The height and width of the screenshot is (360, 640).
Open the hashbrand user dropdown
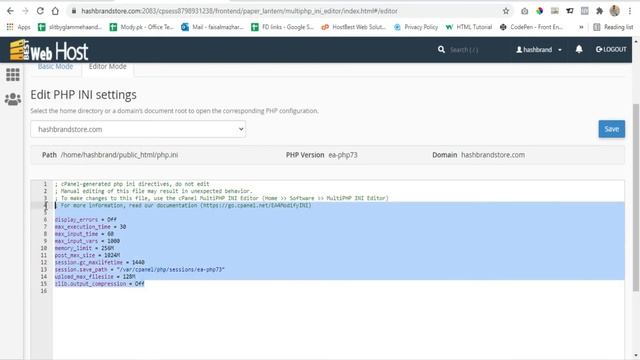point(539,50)
